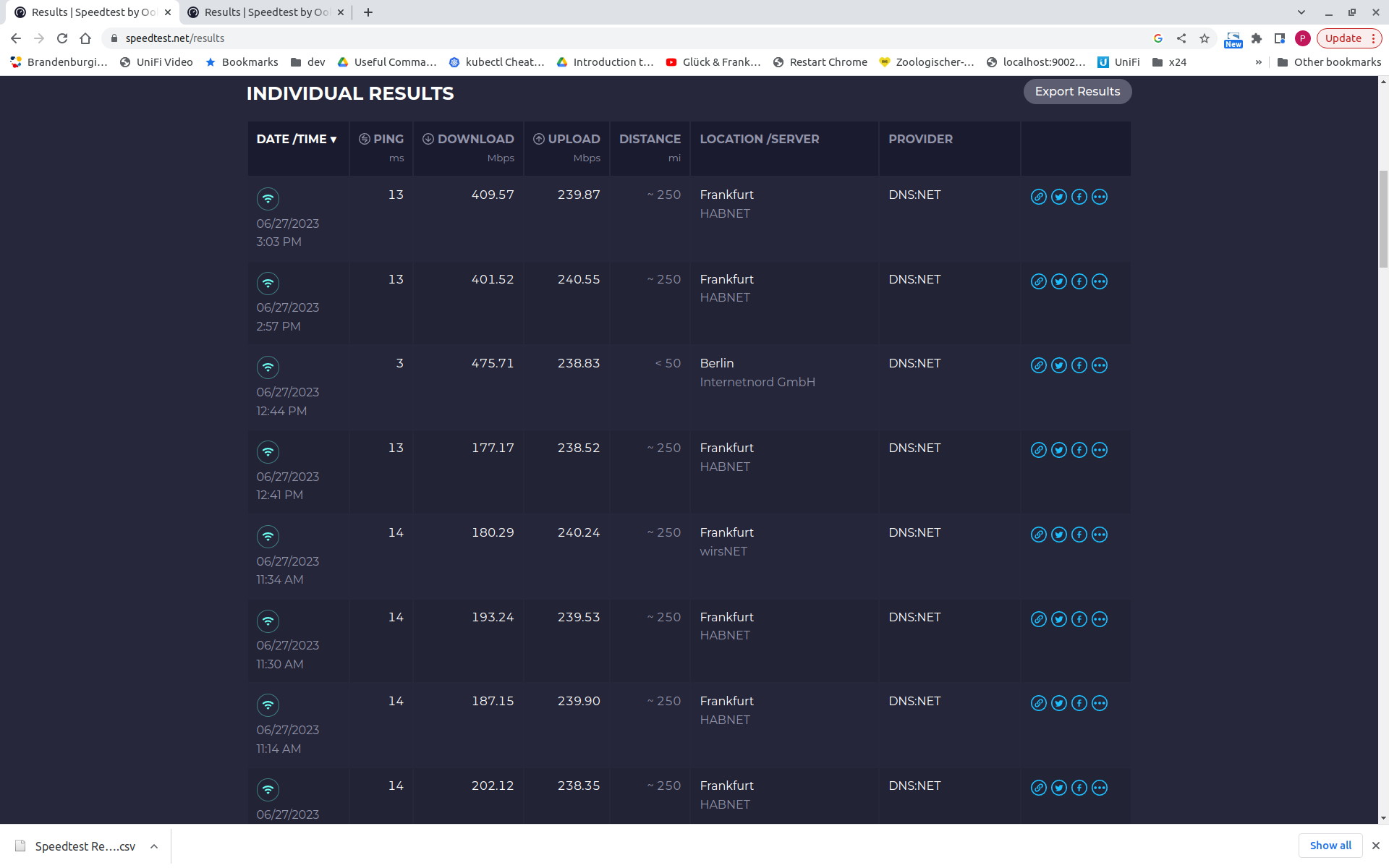Open more options for the 11:14 AM result
This screenshot has height=868, width=1389.
pos(1099,703)
